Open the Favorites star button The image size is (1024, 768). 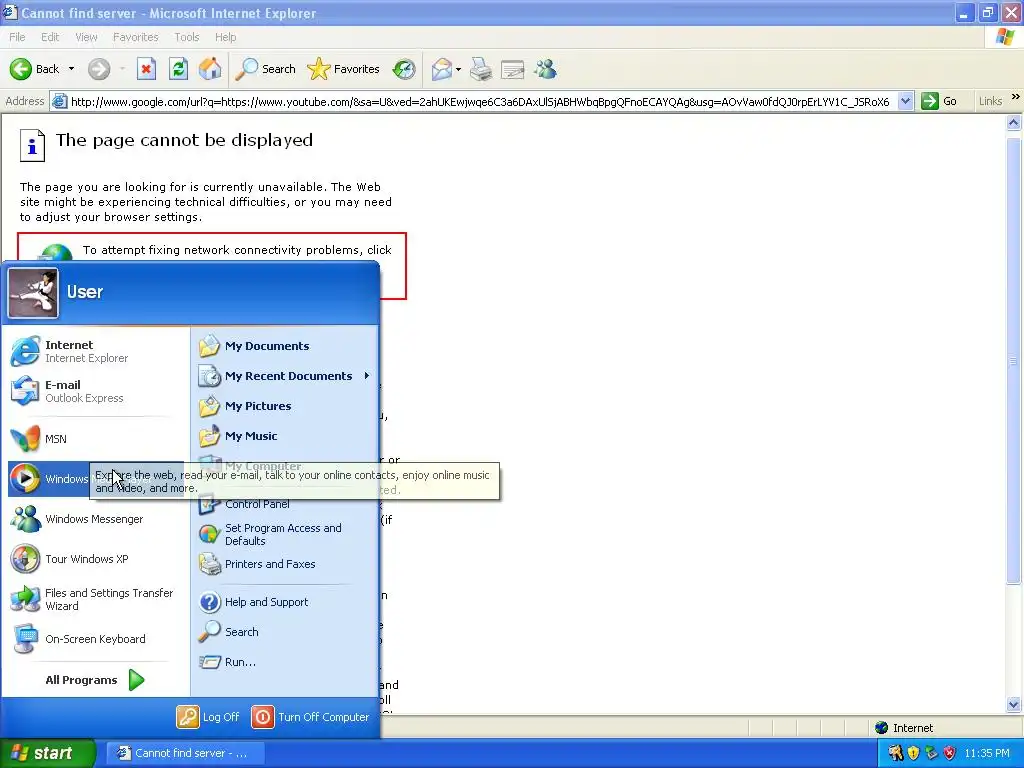(x=343, y=69)
